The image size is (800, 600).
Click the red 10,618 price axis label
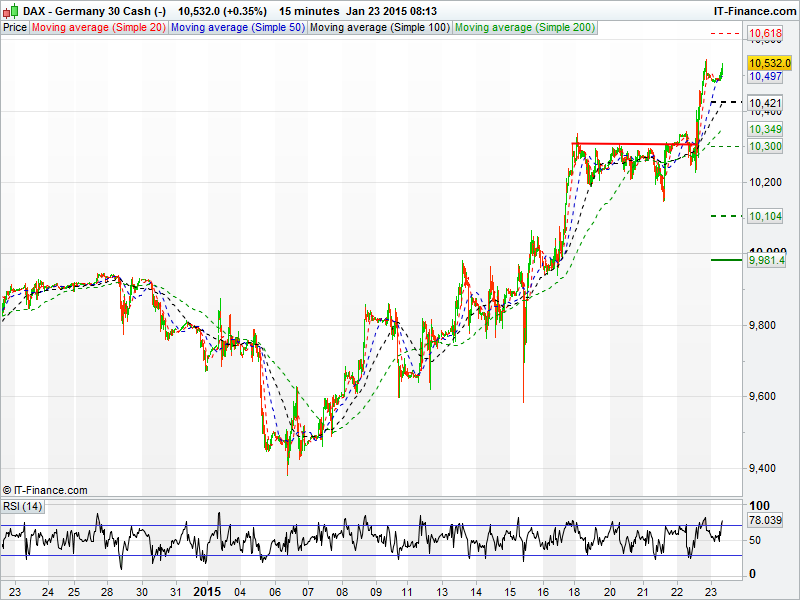point(765,35)
